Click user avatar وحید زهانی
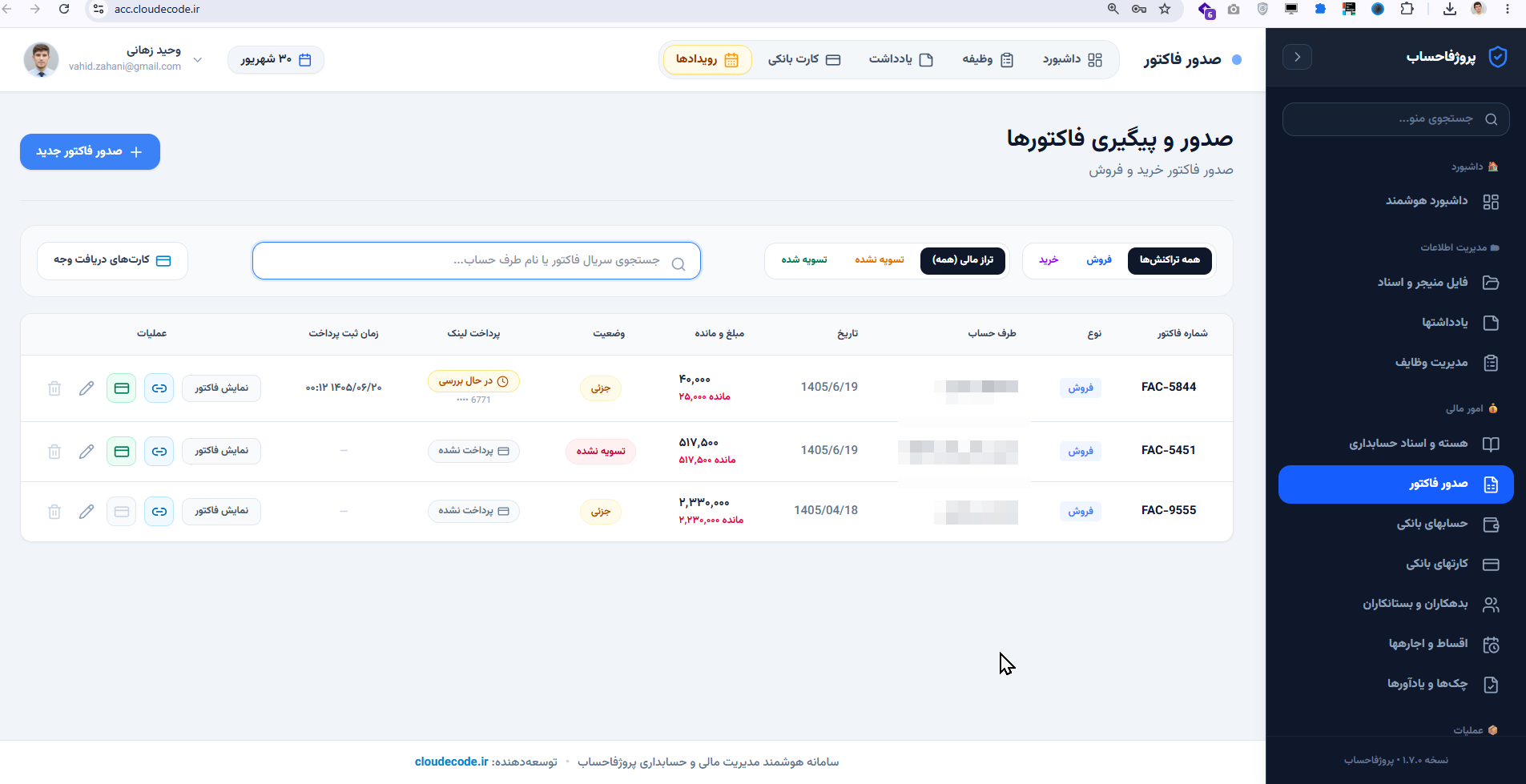 point(41,59)
